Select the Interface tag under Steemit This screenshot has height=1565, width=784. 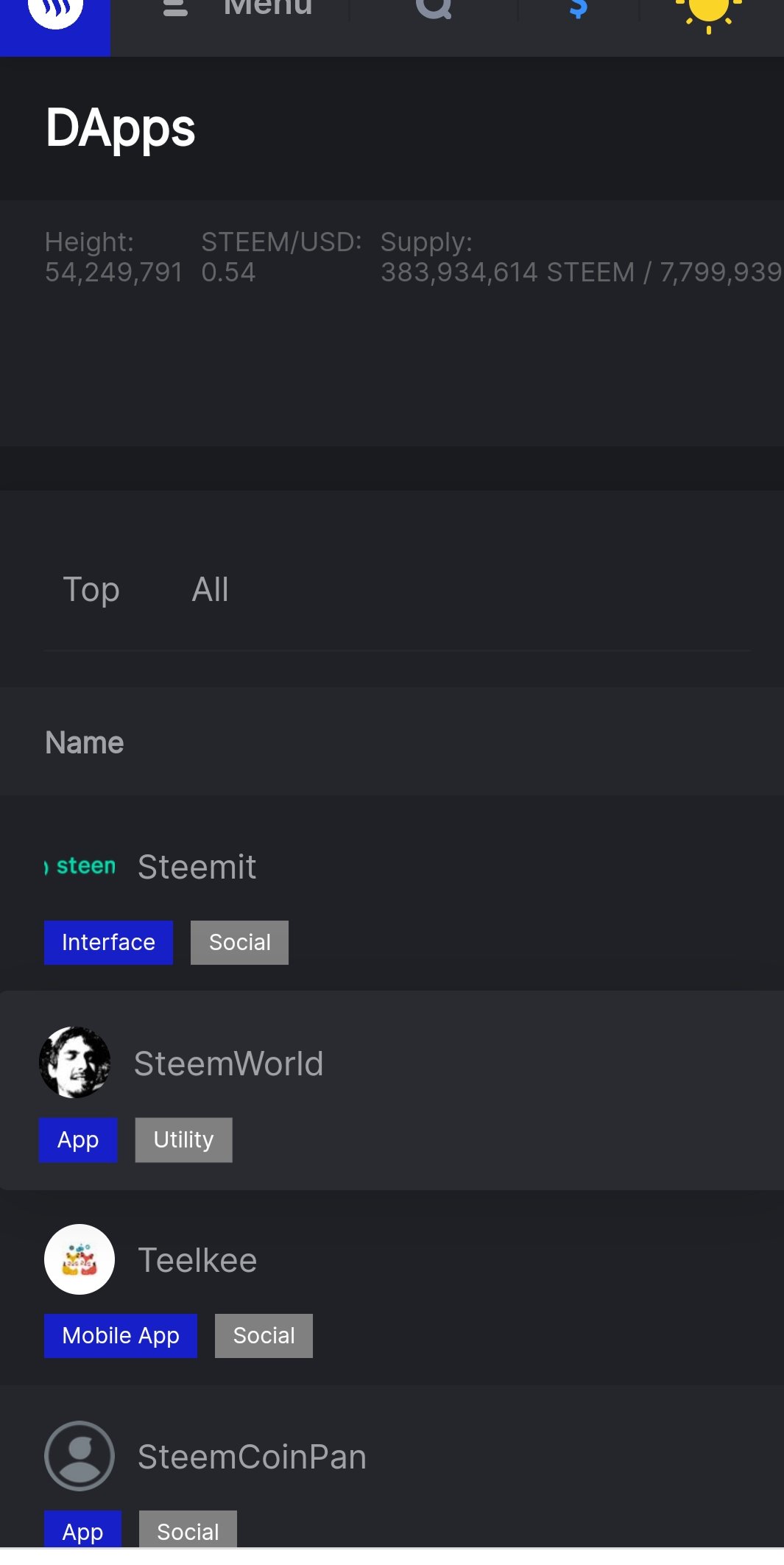(x=108, y=942)
